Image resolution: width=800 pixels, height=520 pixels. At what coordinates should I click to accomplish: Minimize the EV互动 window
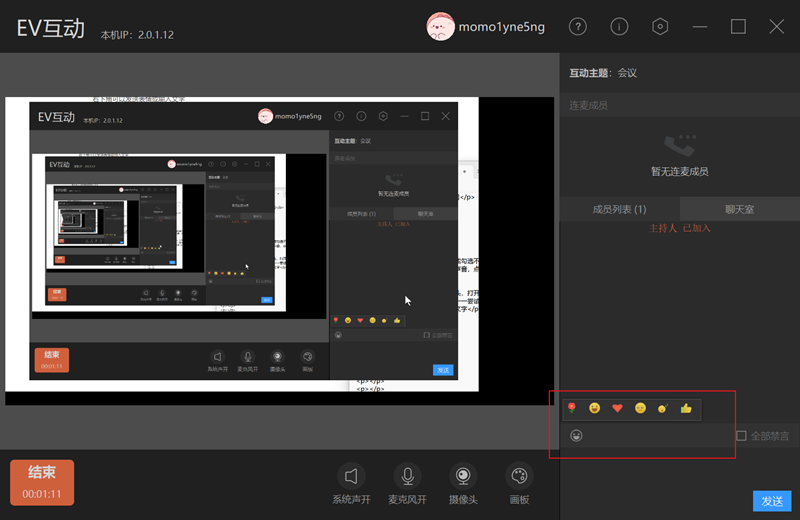coord(699,27)
